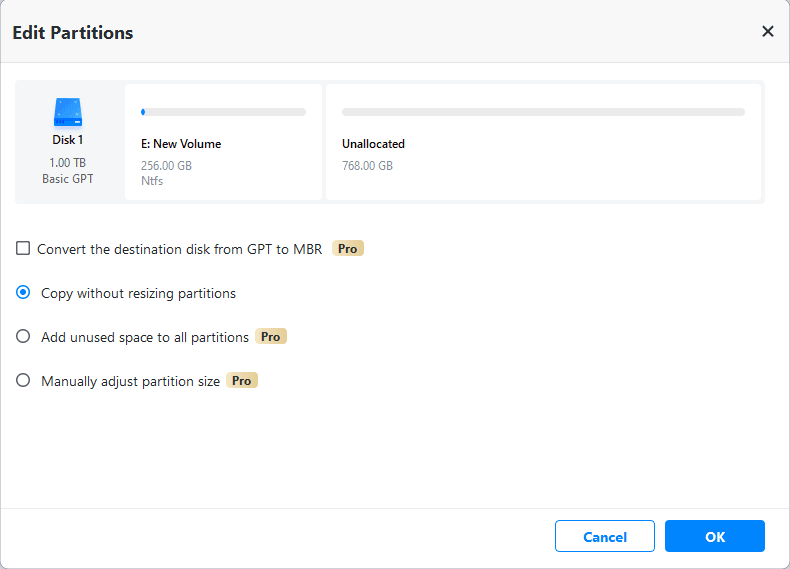The image size is (790, 569).
Task: Click the Basic GPT disk type text
Action: tap(67, 179)
